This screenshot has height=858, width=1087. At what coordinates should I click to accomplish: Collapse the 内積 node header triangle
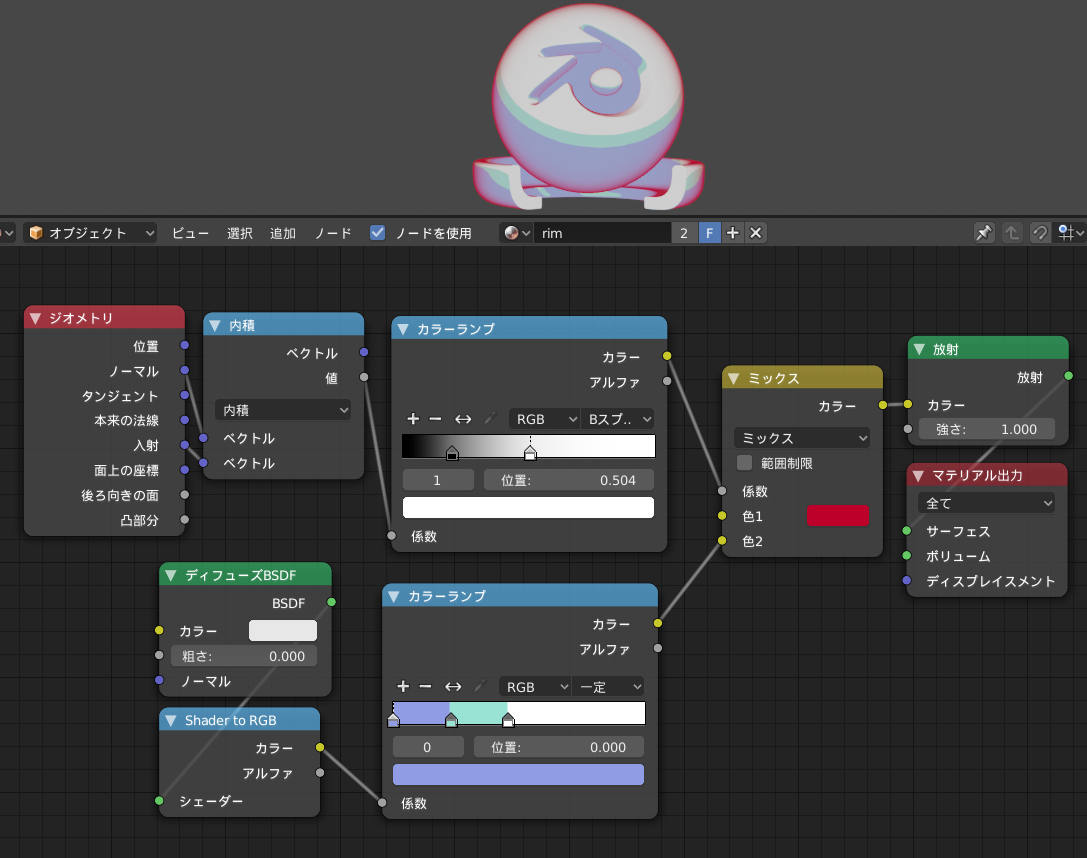click(215, 325)
